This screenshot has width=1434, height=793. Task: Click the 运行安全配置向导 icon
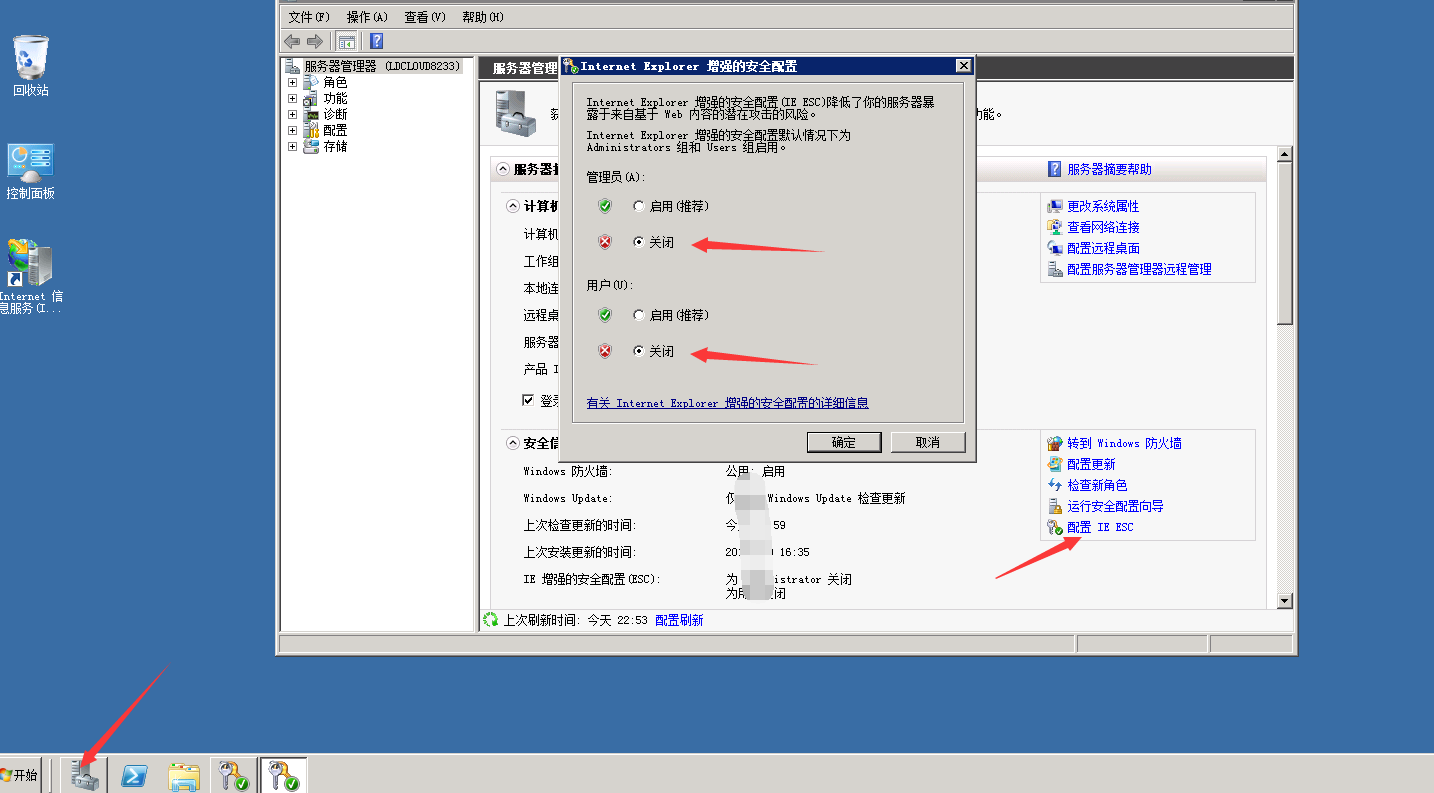[1054, 506]
